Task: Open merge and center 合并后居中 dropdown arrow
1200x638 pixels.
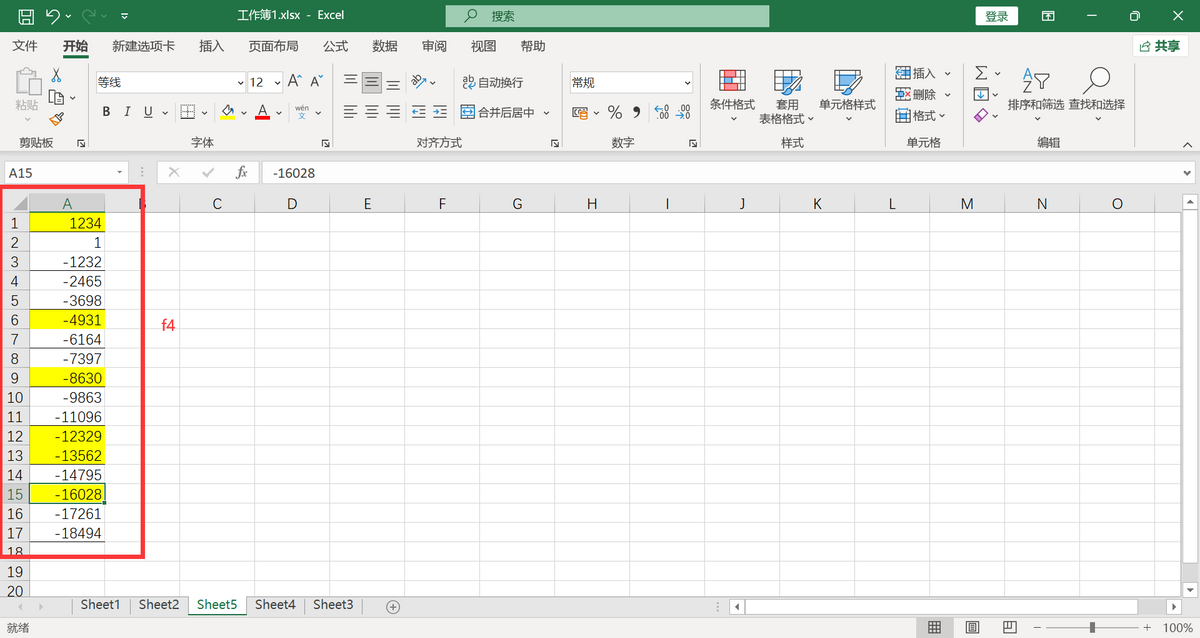Action: tap(547, 113)
